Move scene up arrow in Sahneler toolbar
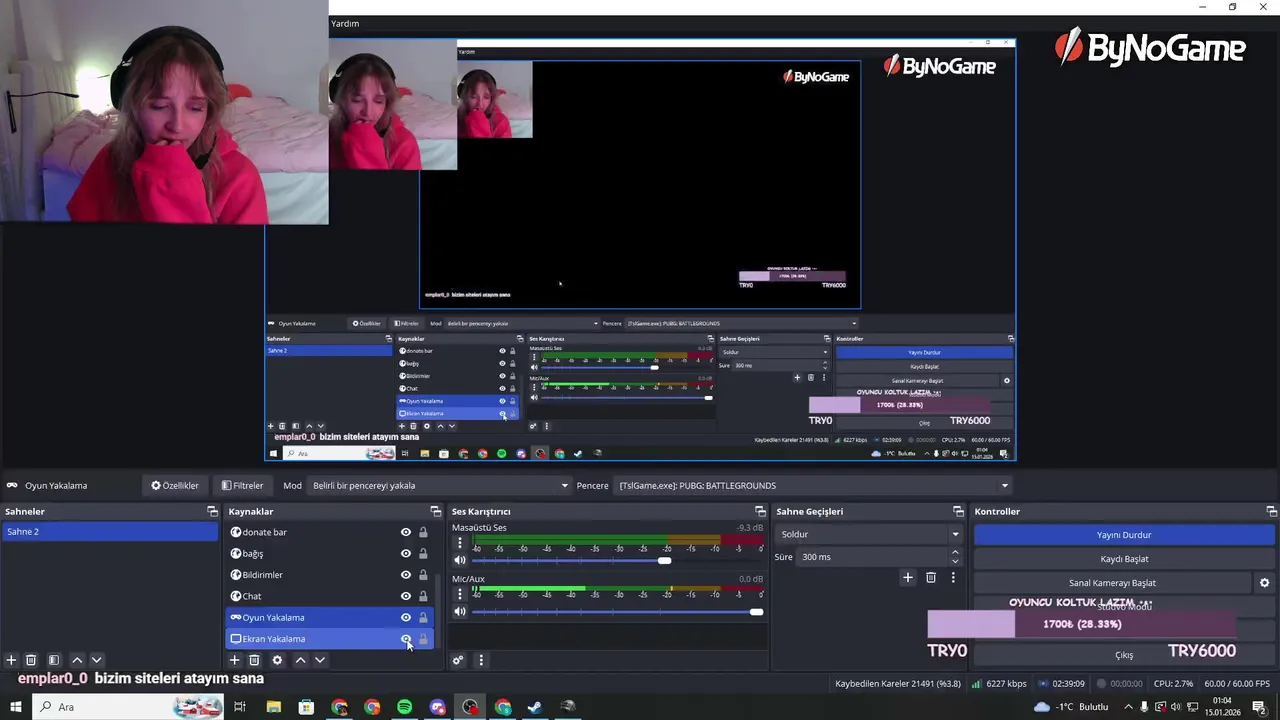The height and width of the screenshot is (720, 1280). pyautogui.click(x=77, y=660)
